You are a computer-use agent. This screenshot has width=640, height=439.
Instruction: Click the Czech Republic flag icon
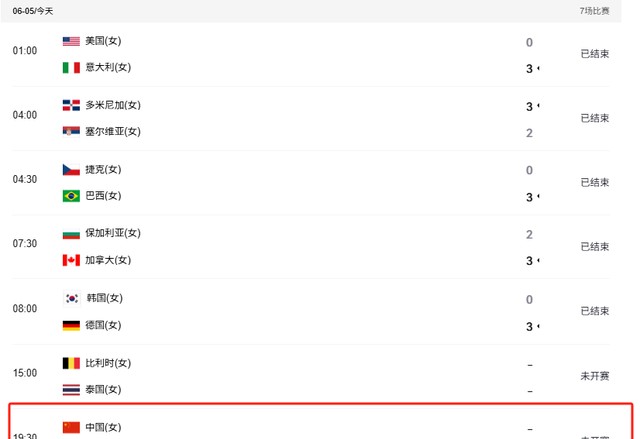(71, 170)
